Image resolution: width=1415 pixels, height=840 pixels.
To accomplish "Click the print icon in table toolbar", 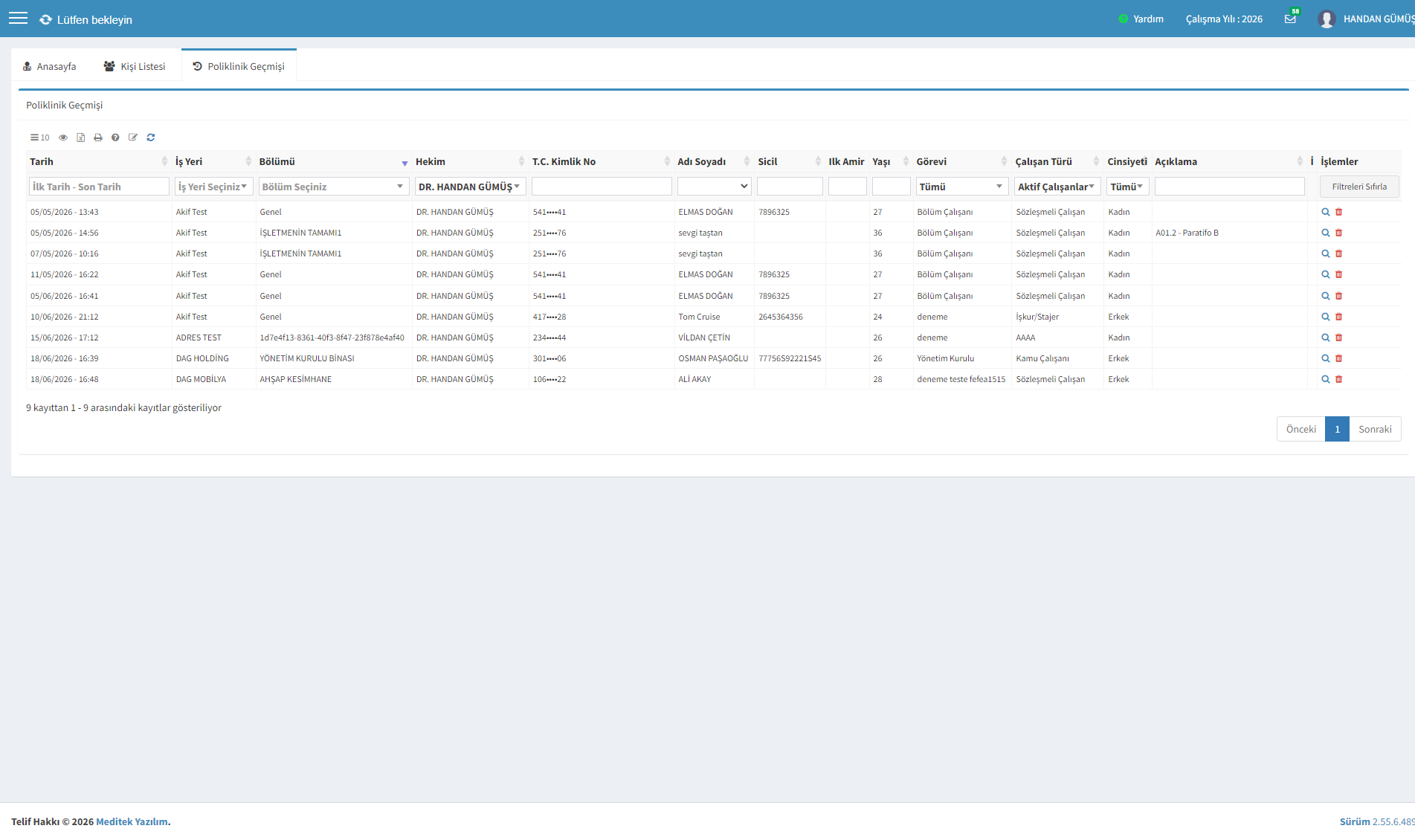I will 97,138.
